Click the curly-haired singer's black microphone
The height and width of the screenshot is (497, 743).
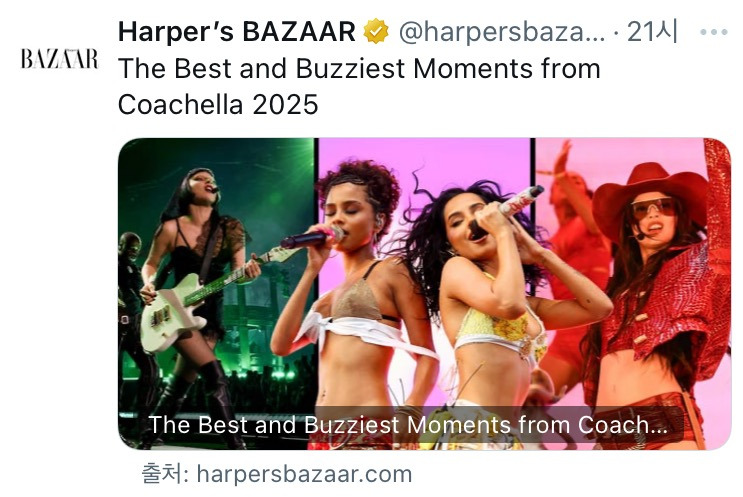pyautogui.click(x=312, y=238)
